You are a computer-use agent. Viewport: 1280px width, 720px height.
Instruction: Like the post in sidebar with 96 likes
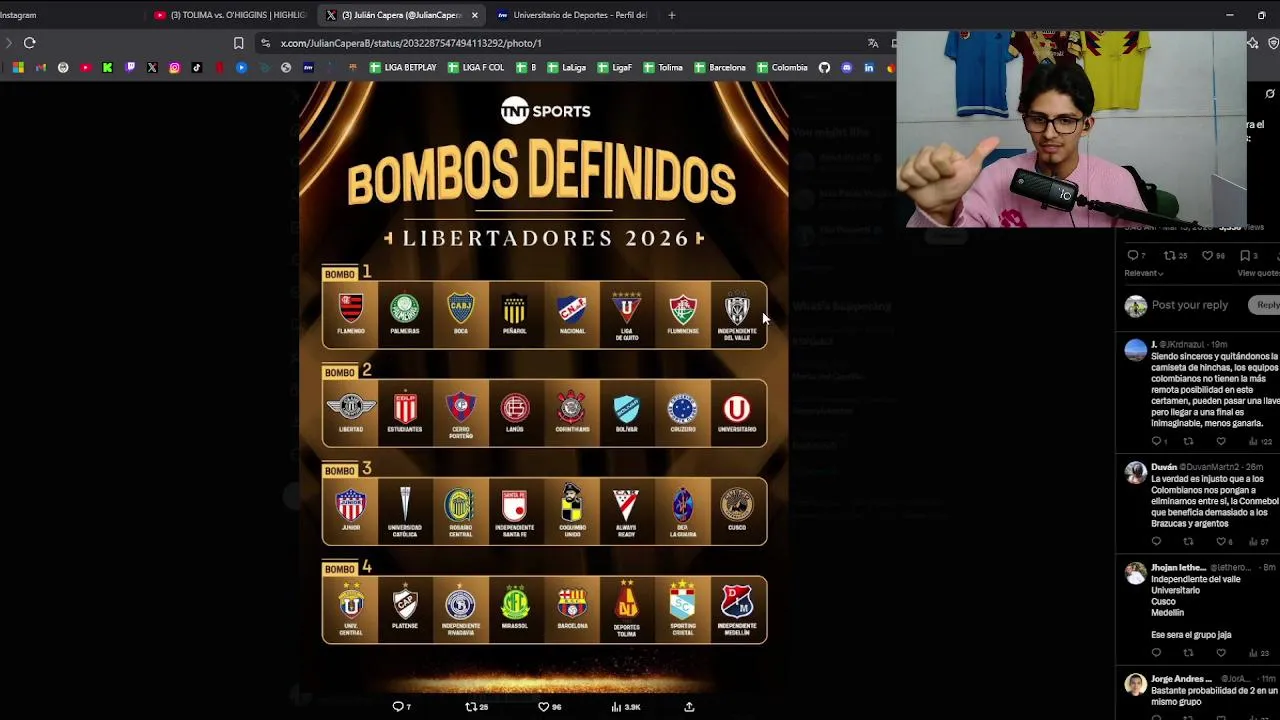click(x=1208, y=256)
